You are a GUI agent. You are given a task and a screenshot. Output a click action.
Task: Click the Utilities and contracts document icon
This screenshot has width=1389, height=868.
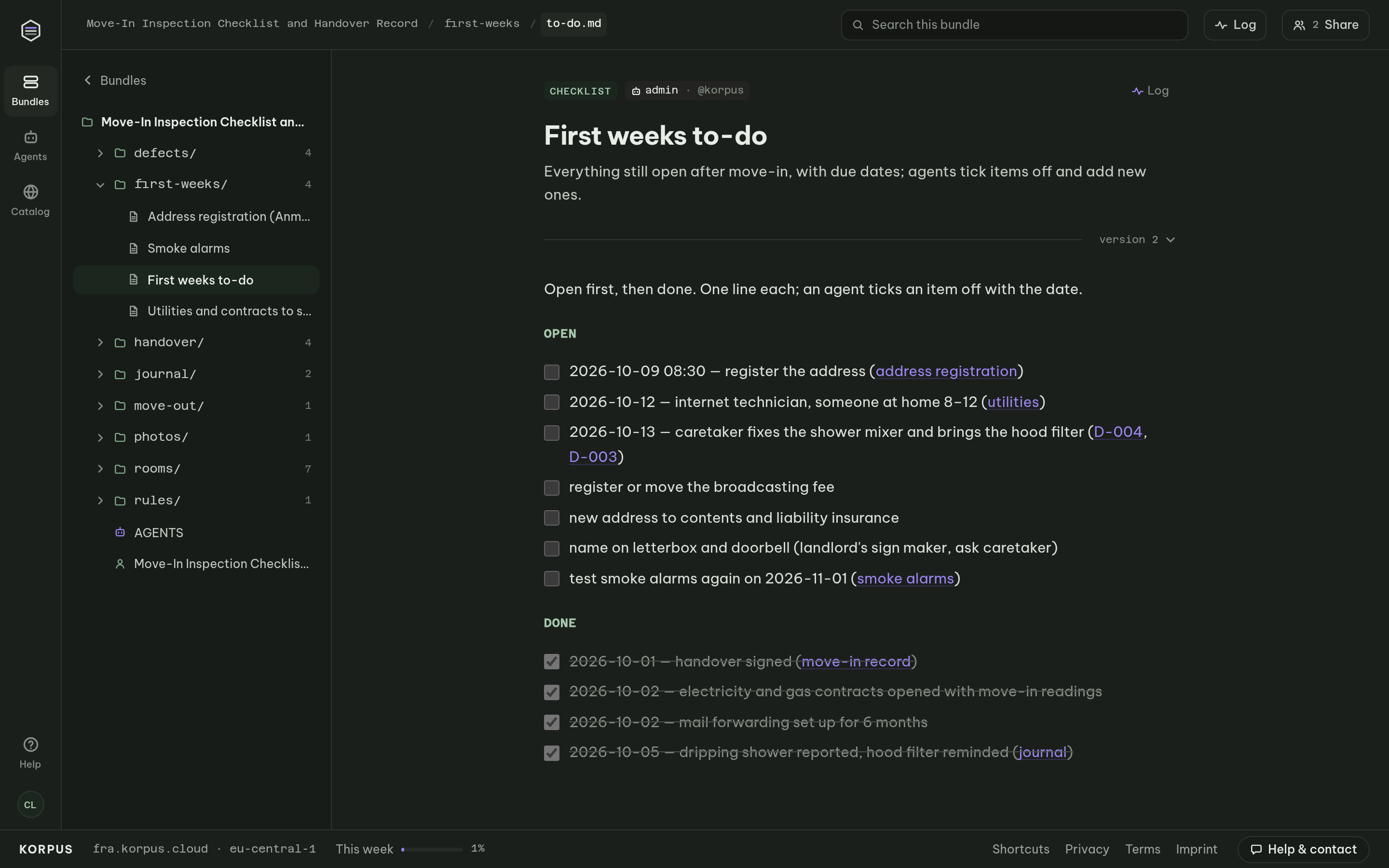(134, 311)
